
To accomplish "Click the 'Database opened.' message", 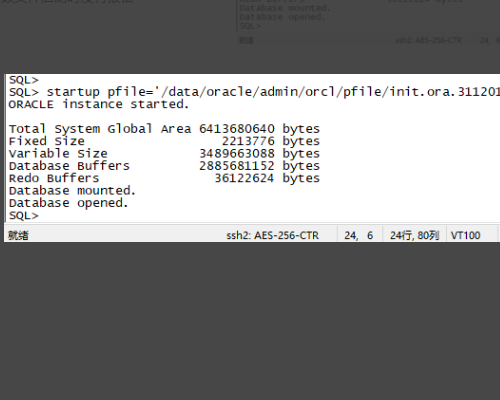I will pos(68,203).
